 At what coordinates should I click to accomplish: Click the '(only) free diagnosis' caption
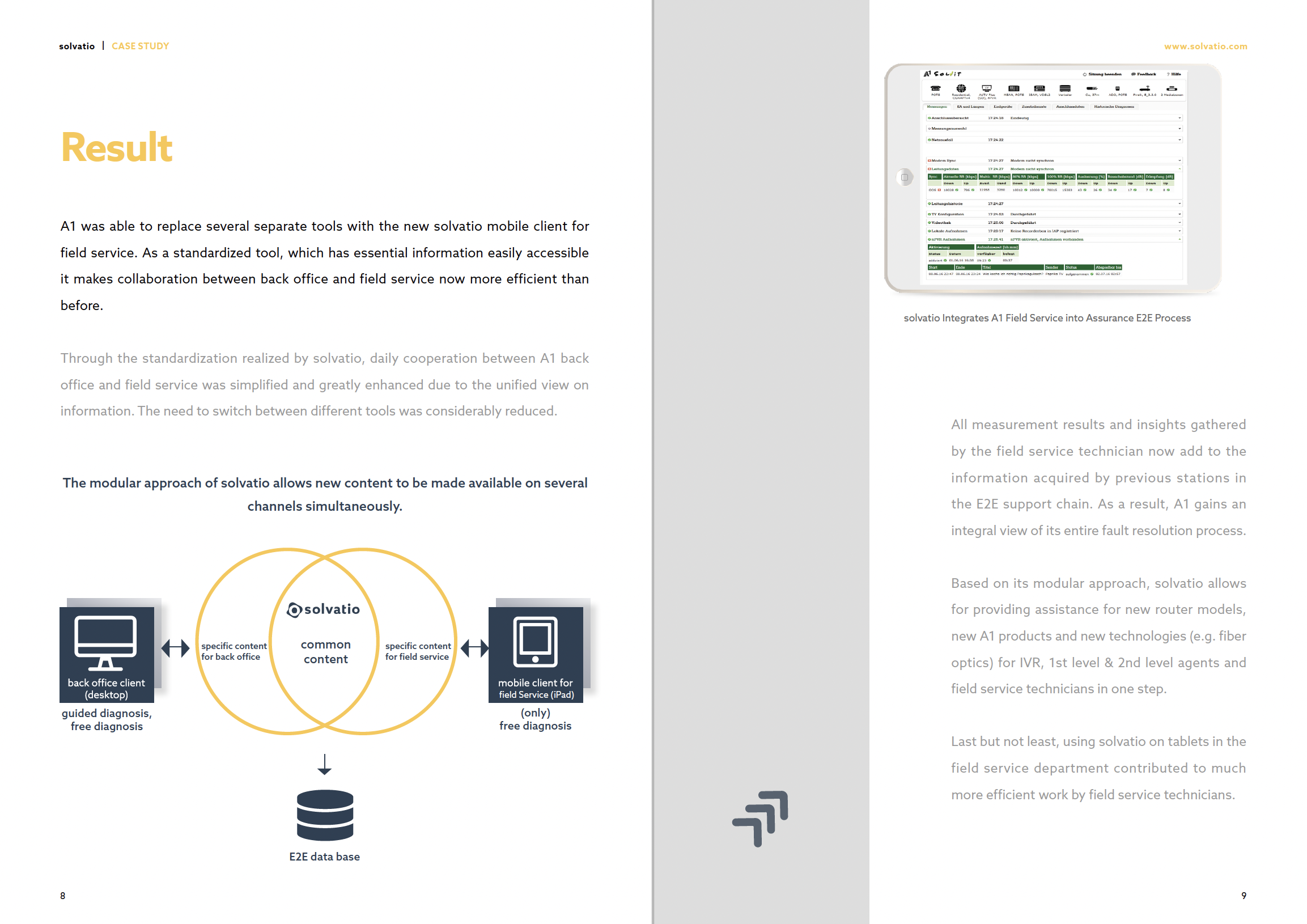pos(535,719)
